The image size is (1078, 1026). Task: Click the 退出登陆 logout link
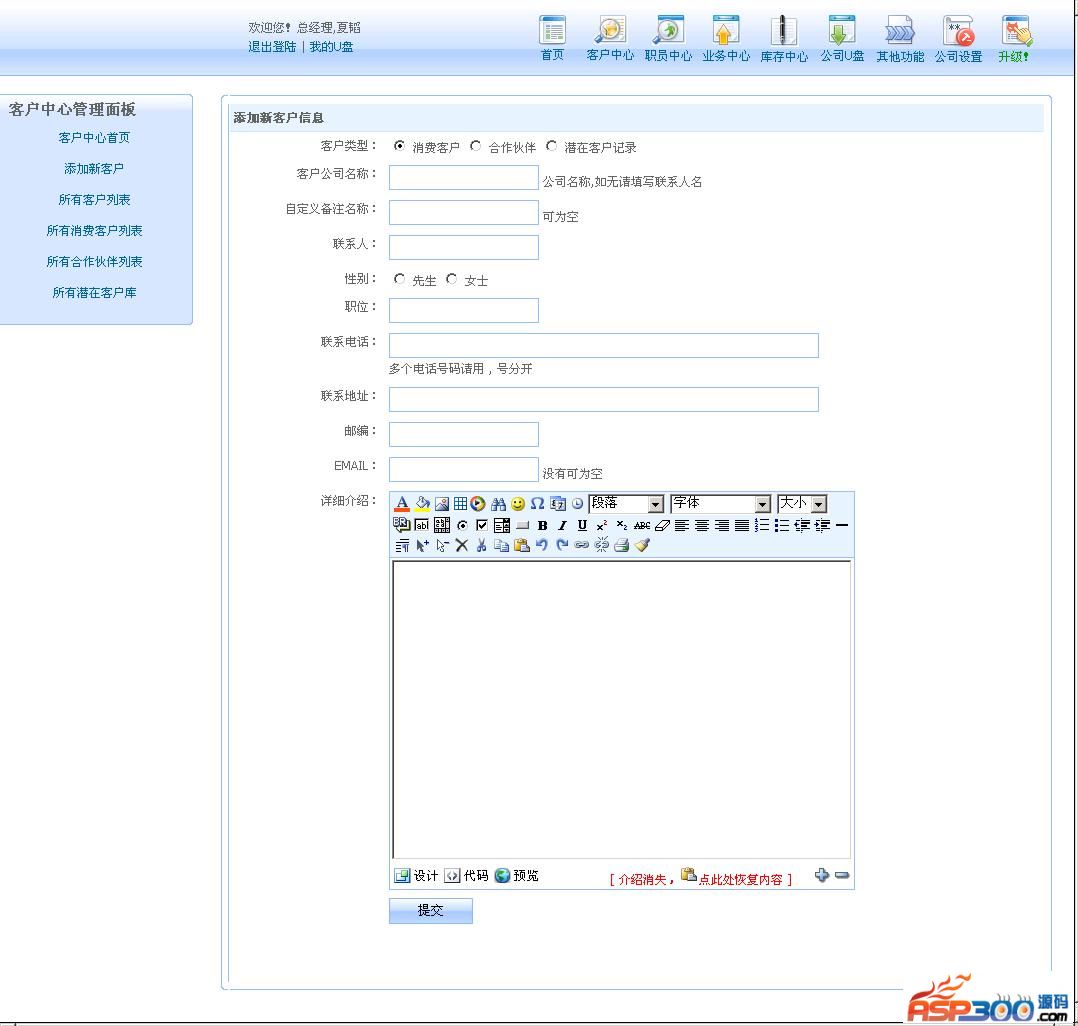click(x=272, y=47)
